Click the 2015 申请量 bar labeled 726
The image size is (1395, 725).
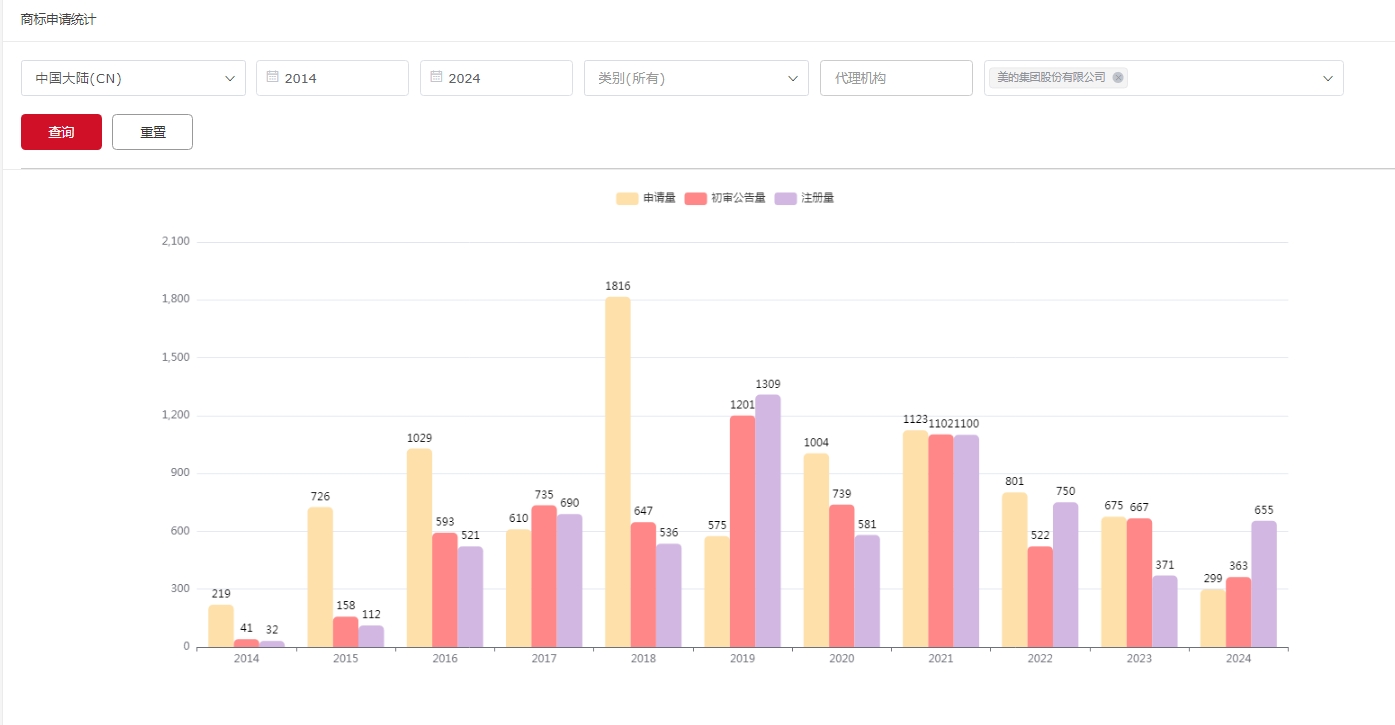[320, 577]
